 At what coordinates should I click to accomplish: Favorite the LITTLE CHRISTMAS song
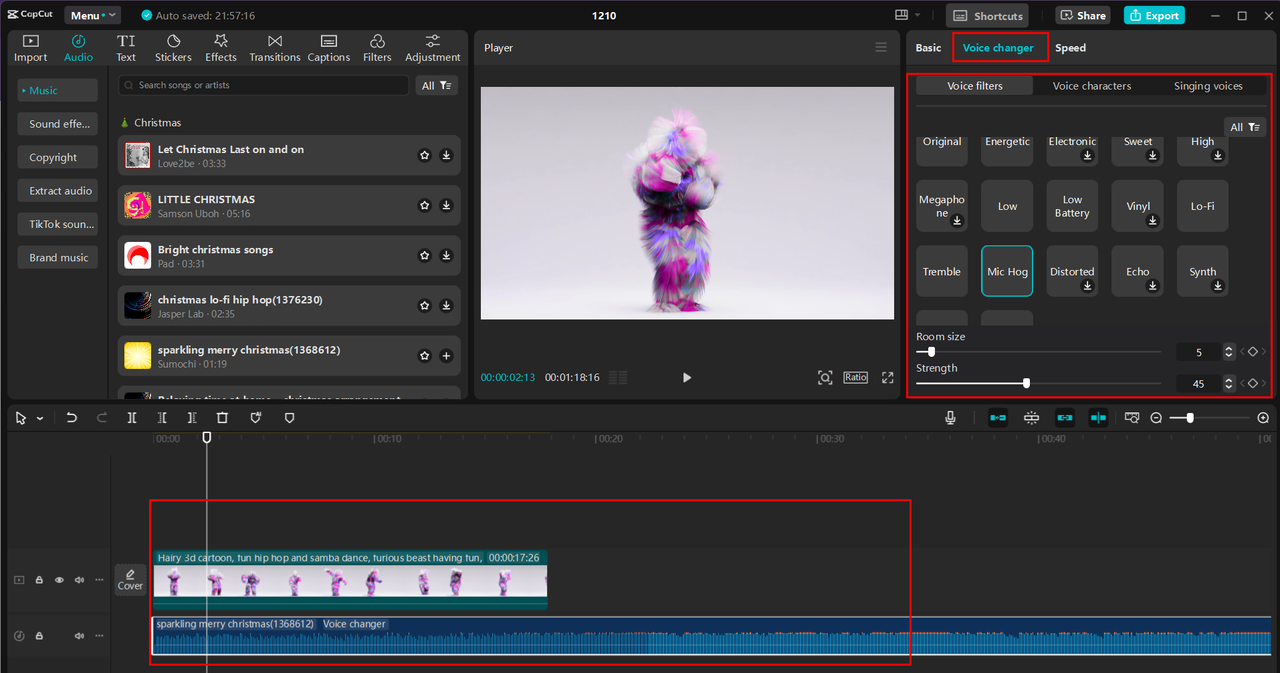tap(424, 205)
